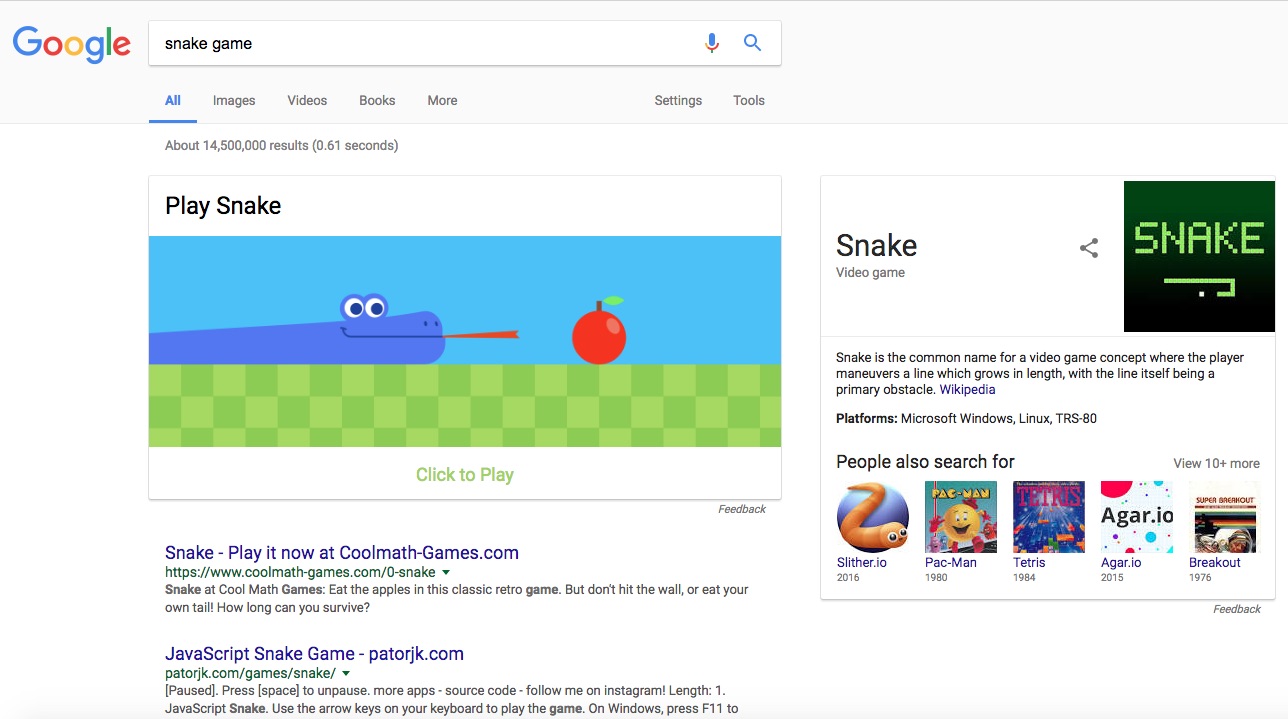Click the 'Slither.io' text label
Viewport: 1288px width, 719px height.
[861, 562]
